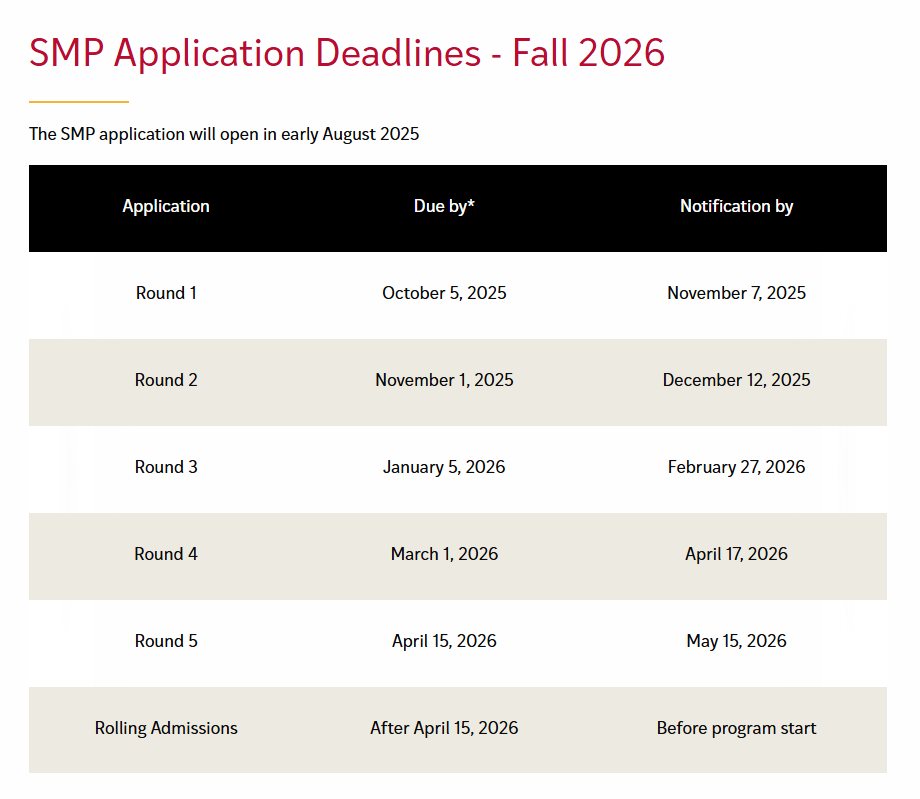The image size is (920, 799).
Task: Select the May 15, 2026 notification date
Action: [x=736, y=641]
